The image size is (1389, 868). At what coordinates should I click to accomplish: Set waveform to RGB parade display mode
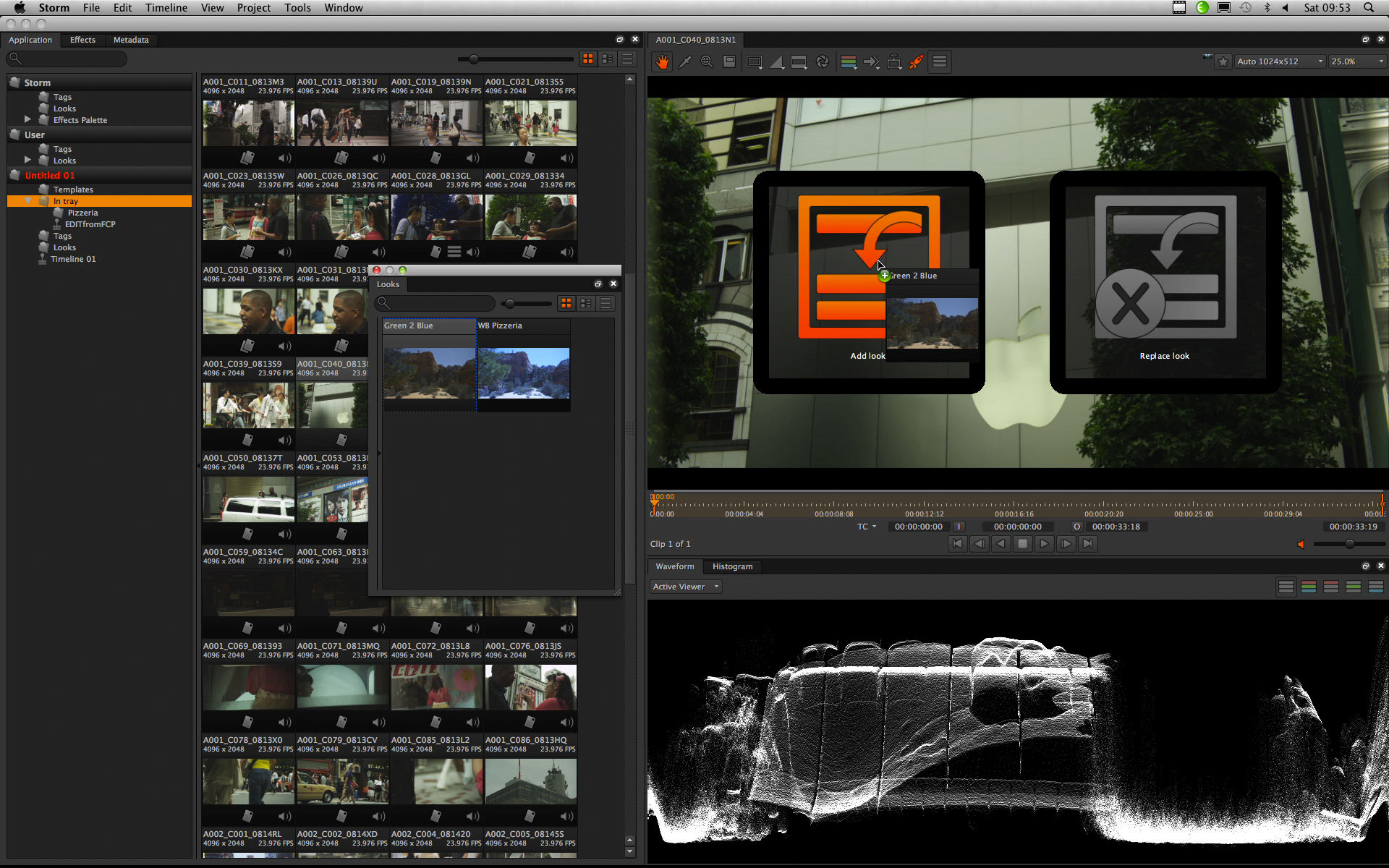point(1308,587)
